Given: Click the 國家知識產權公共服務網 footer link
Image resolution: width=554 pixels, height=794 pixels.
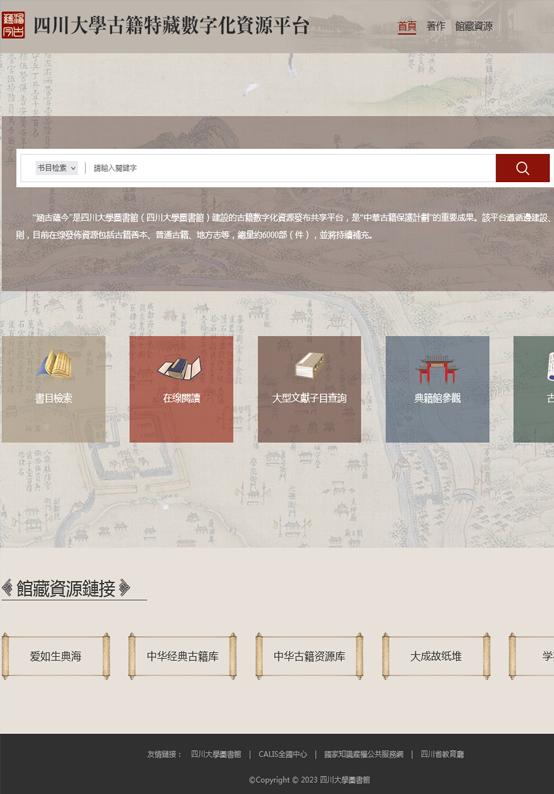Looking at the screenshot, I should click(x=364, y=754).
